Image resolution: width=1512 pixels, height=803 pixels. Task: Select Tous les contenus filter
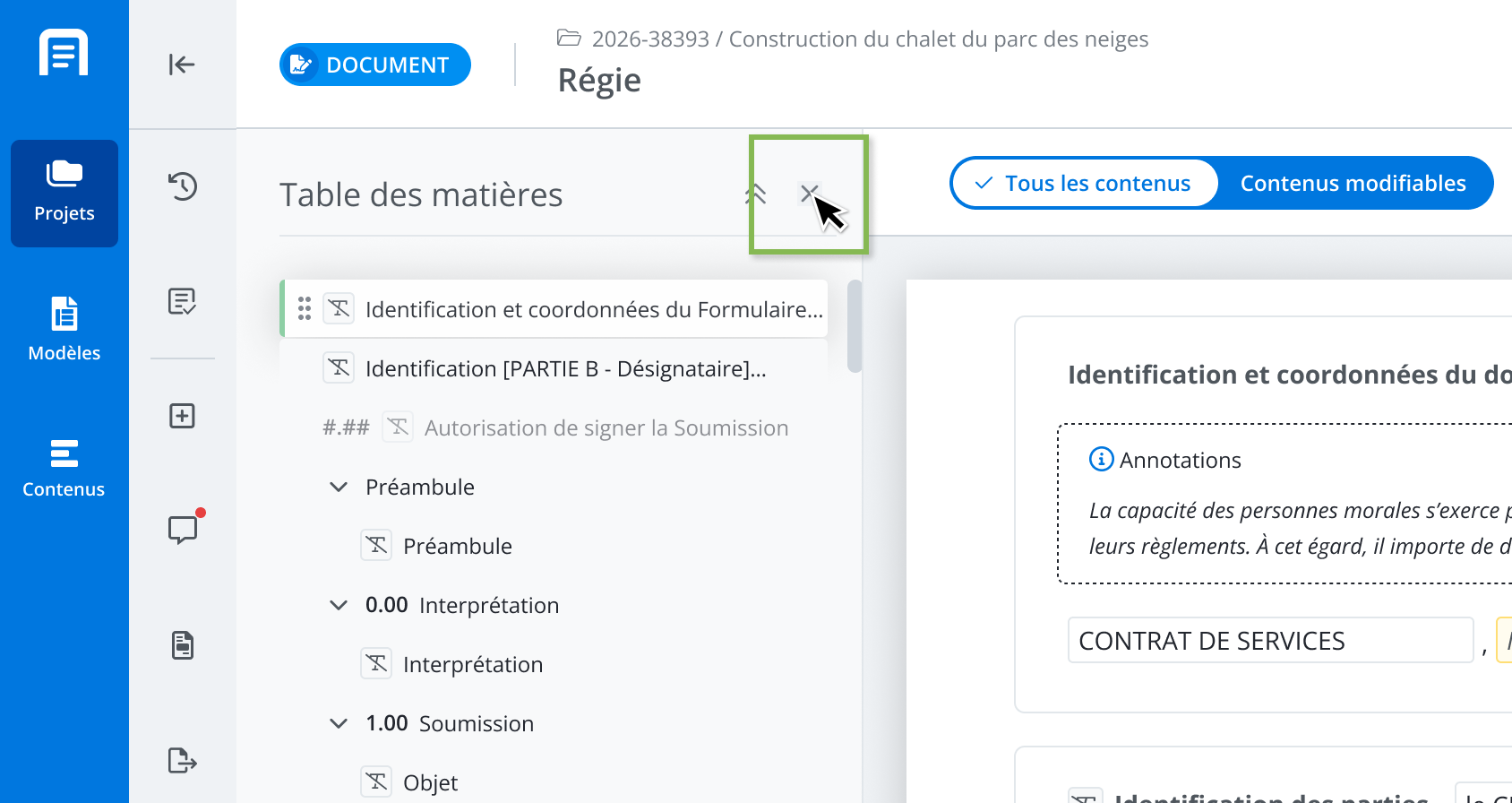(1085, 183)
